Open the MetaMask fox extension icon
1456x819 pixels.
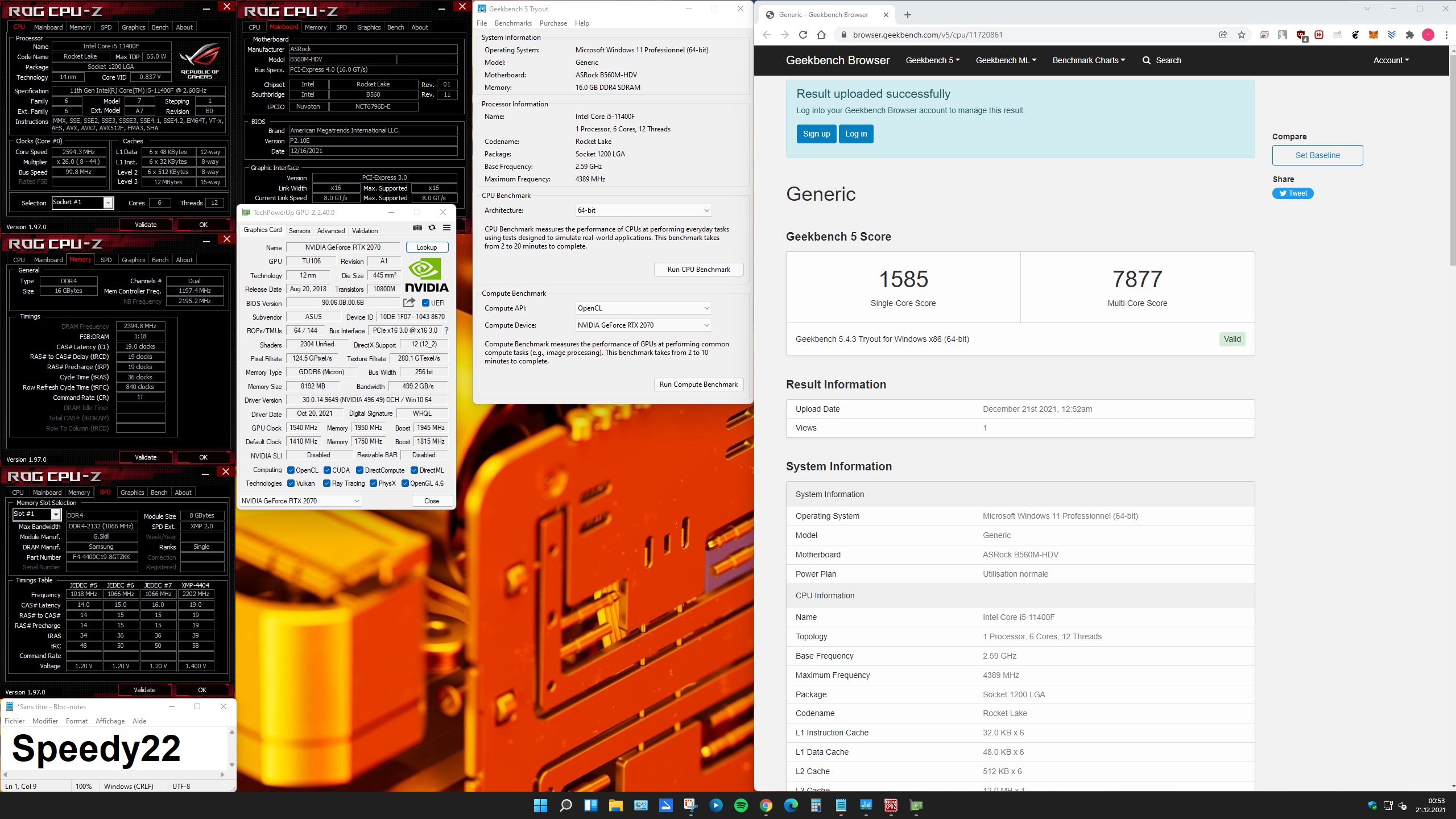point(1373,35)
